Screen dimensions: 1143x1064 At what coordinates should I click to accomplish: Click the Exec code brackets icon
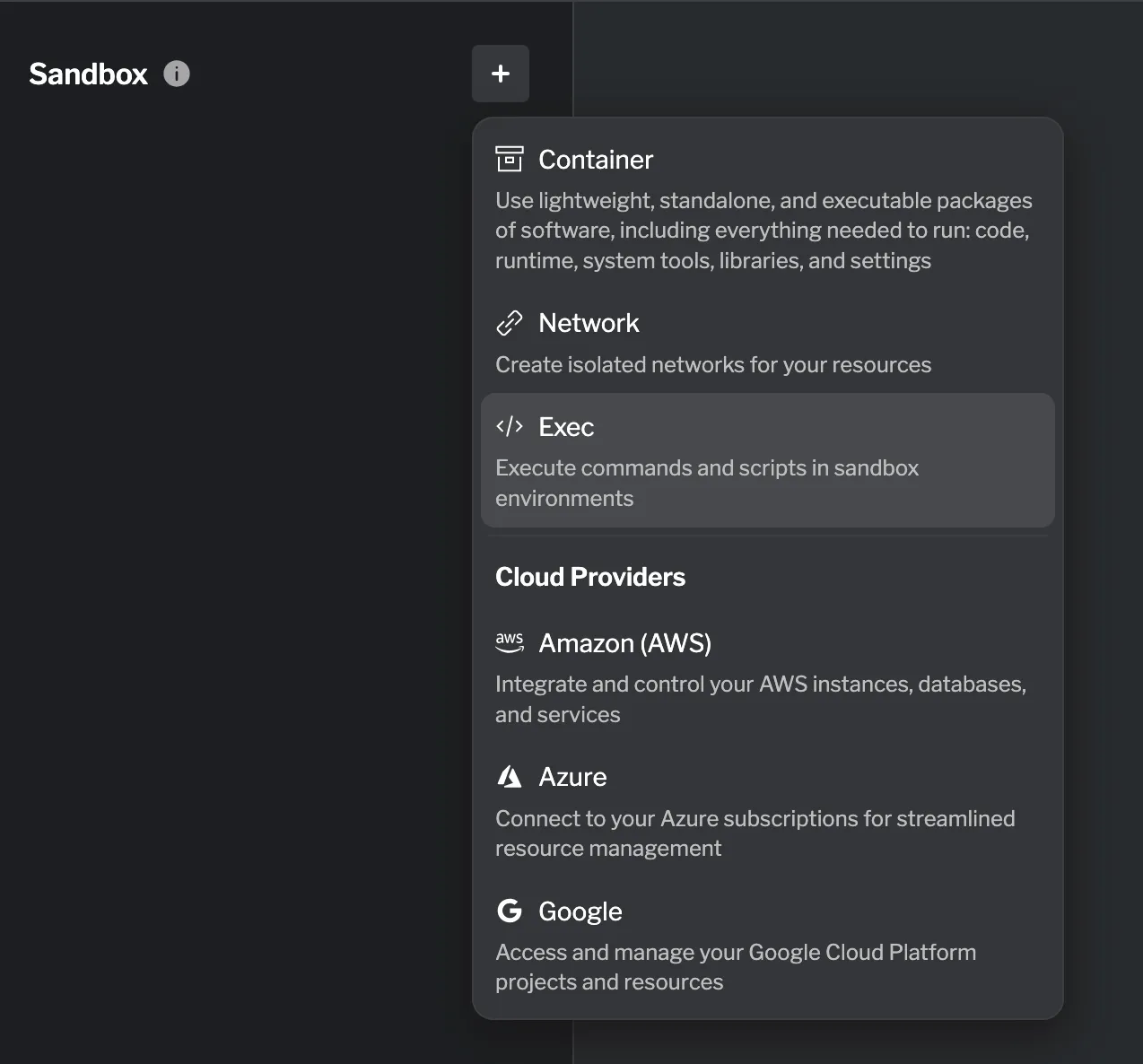point(510,426)
